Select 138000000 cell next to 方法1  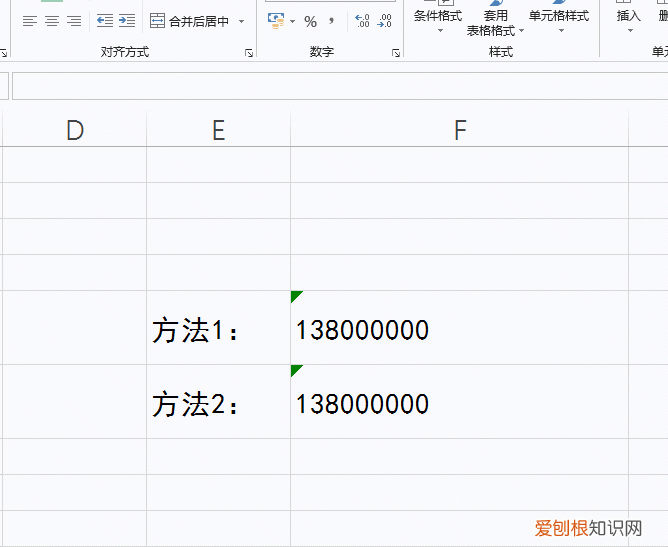(x=460, y=328)
